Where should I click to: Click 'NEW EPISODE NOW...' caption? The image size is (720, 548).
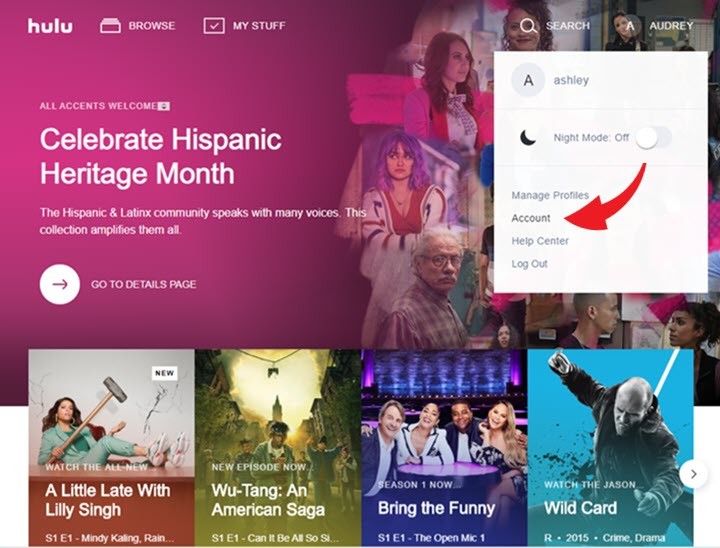tap(262, 467)
